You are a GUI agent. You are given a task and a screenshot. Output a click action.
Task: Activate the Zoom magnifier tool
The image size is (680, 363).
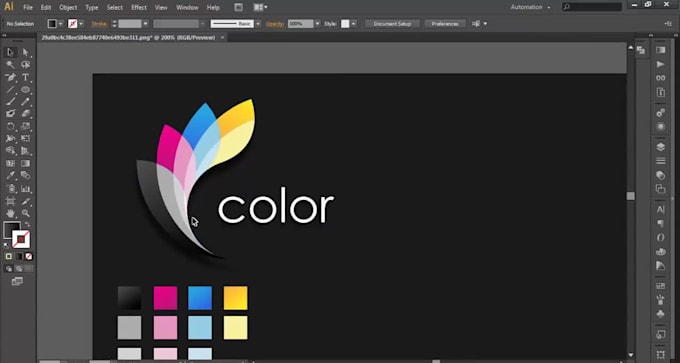[26, 213]
